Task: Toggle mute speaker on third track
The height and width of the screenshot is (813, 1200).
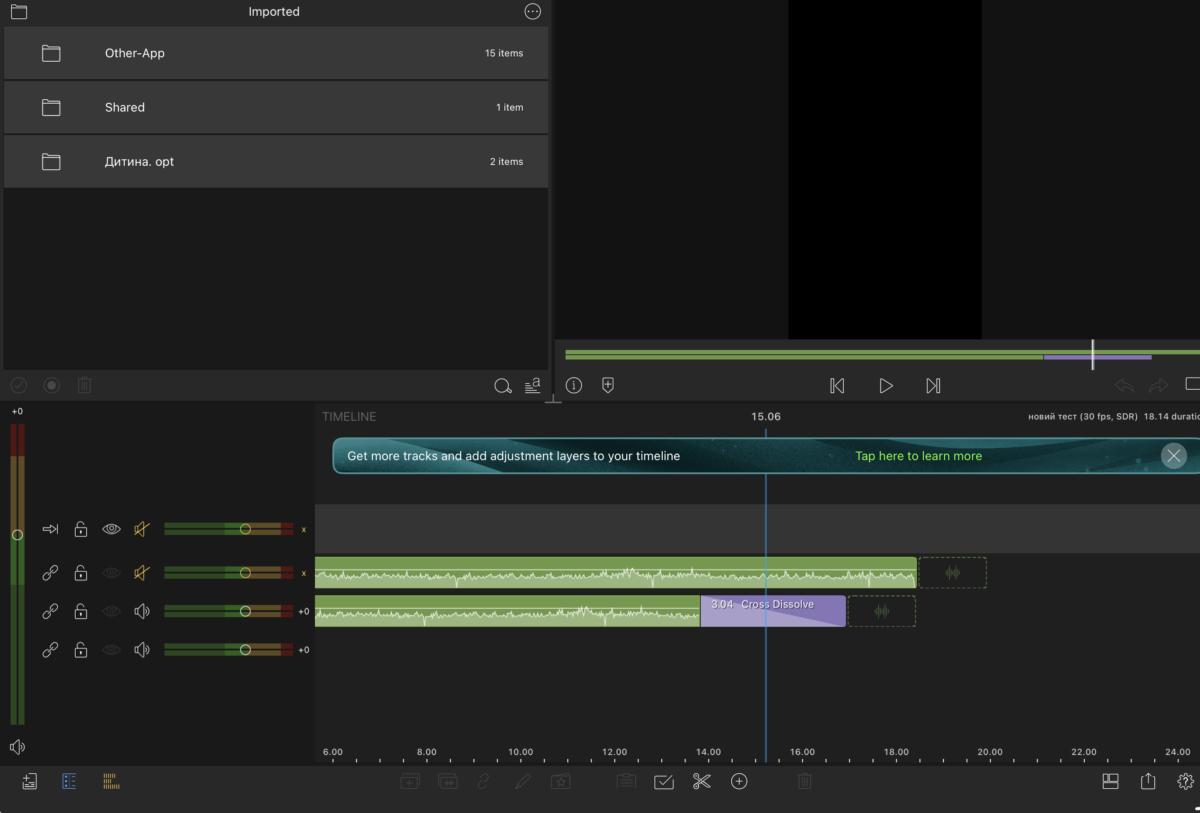Action: click(142, 611)
